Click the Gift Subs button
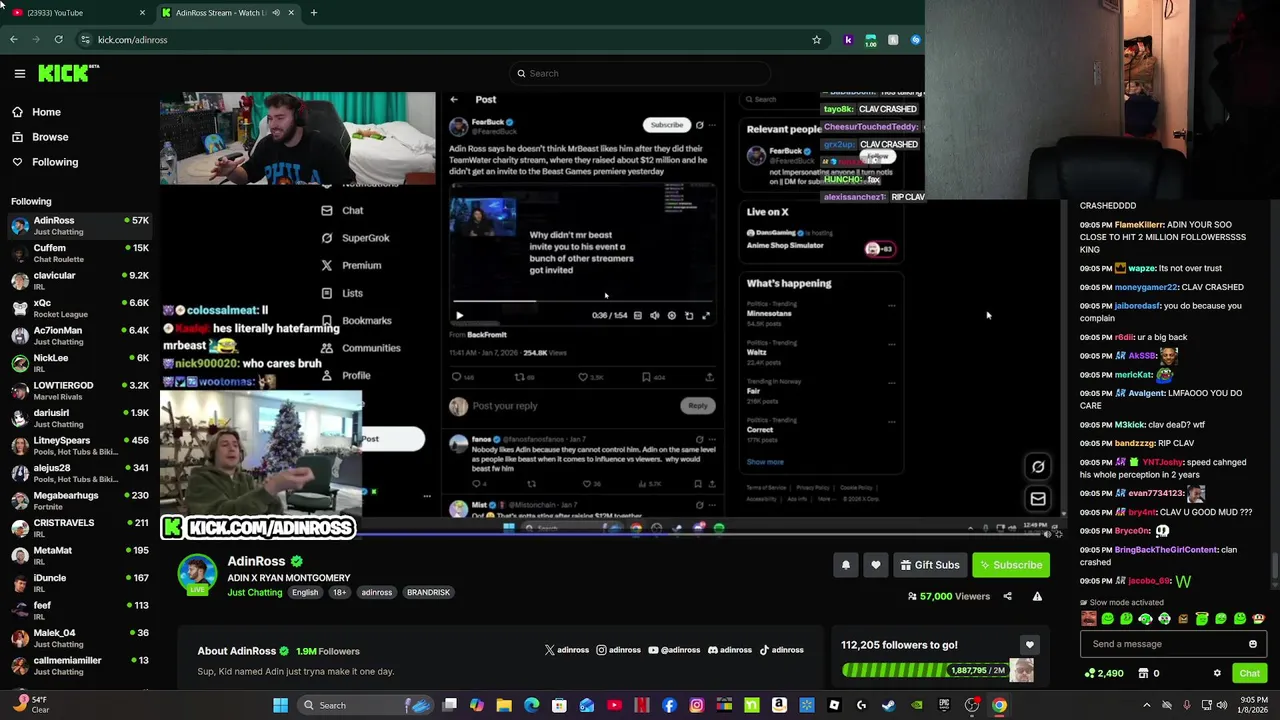The height and width of the screenshot is (720, 1280). pyautogui.click(x=930, y=565)
